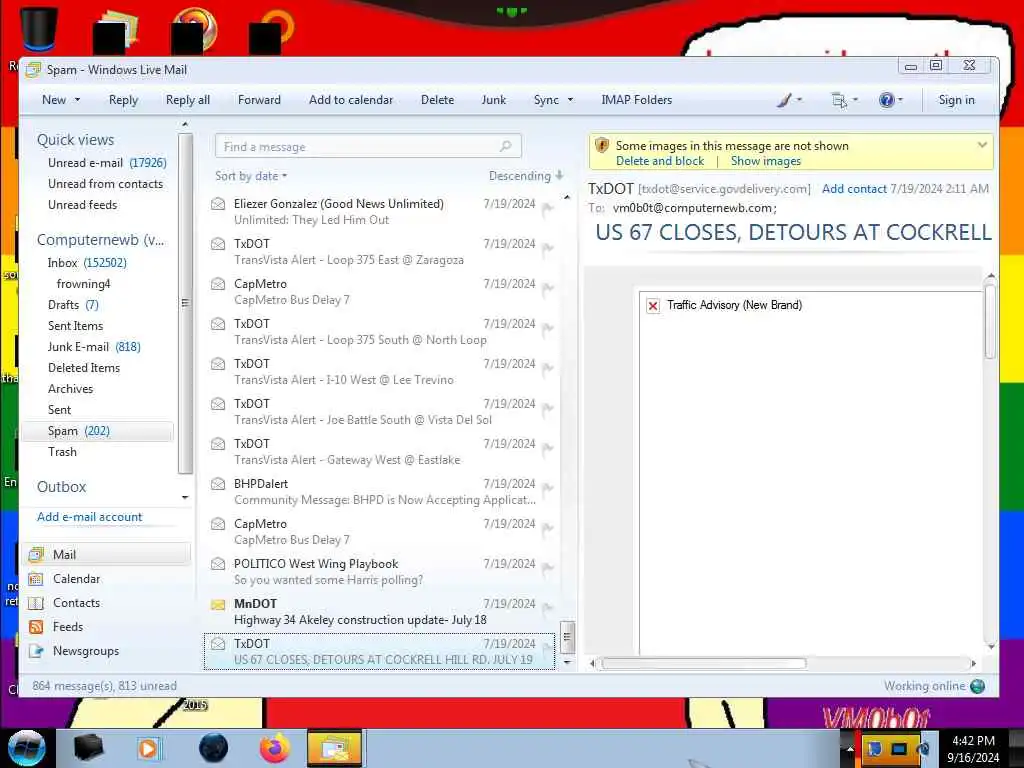This screenshot has height=768, width=1024.
Task: Flag the POLITICO West Wing Playbook message
Action: (x=548, y=568)
